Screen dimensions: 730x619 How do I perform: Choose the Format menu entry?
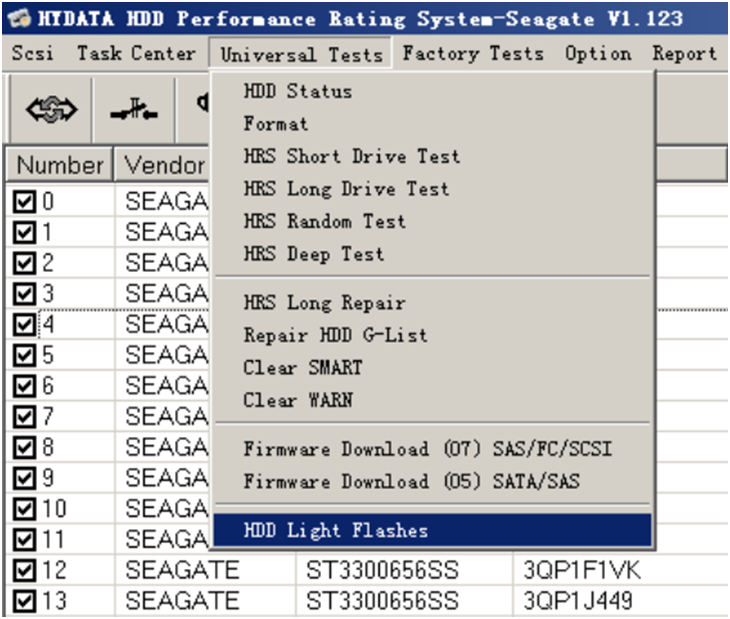click(x=433, y=124)
